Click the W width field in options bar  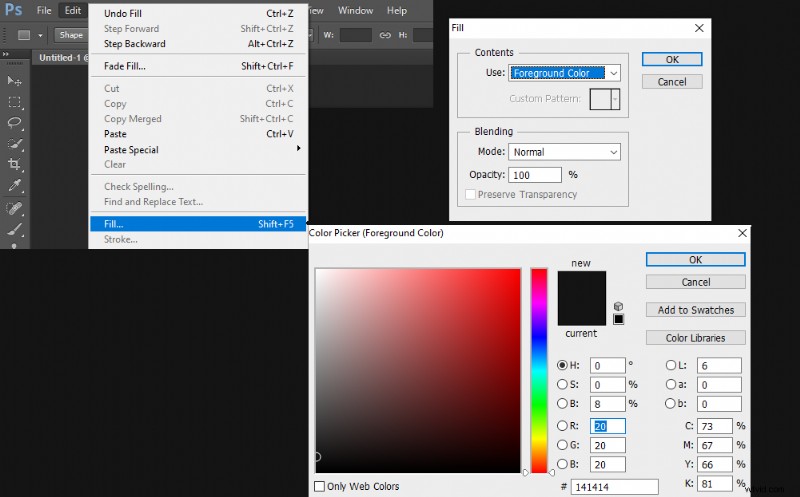pos(356,35)
